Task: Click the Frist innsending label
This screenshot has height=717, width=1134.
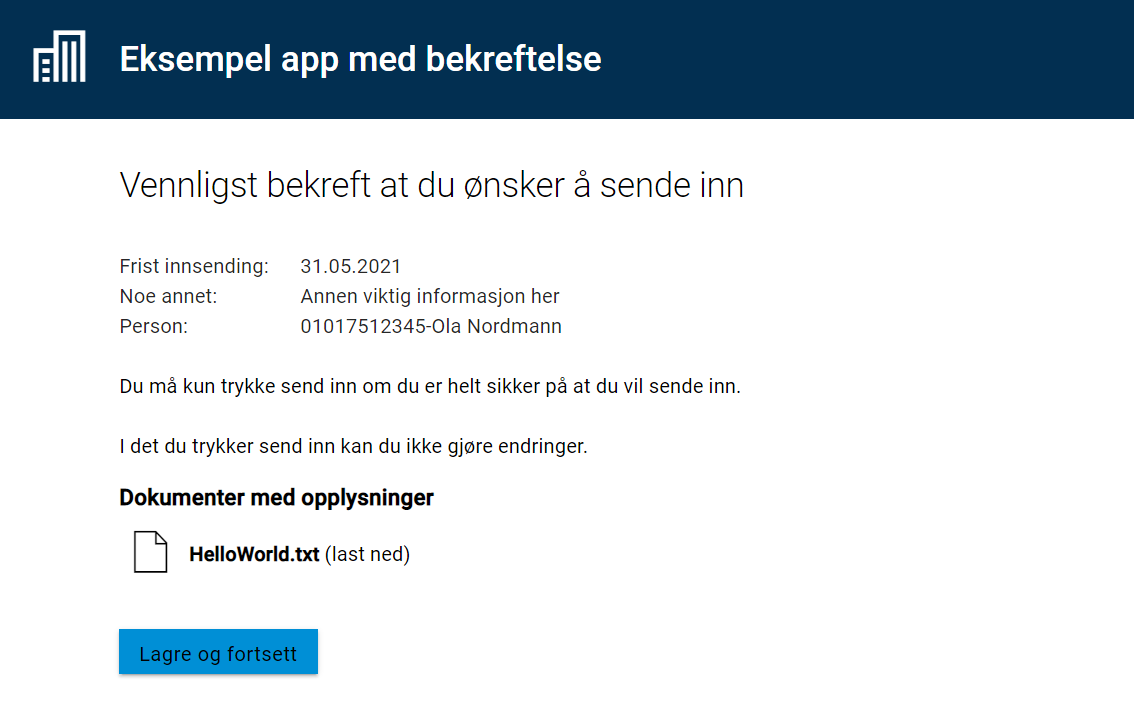Action: point(194,266)
